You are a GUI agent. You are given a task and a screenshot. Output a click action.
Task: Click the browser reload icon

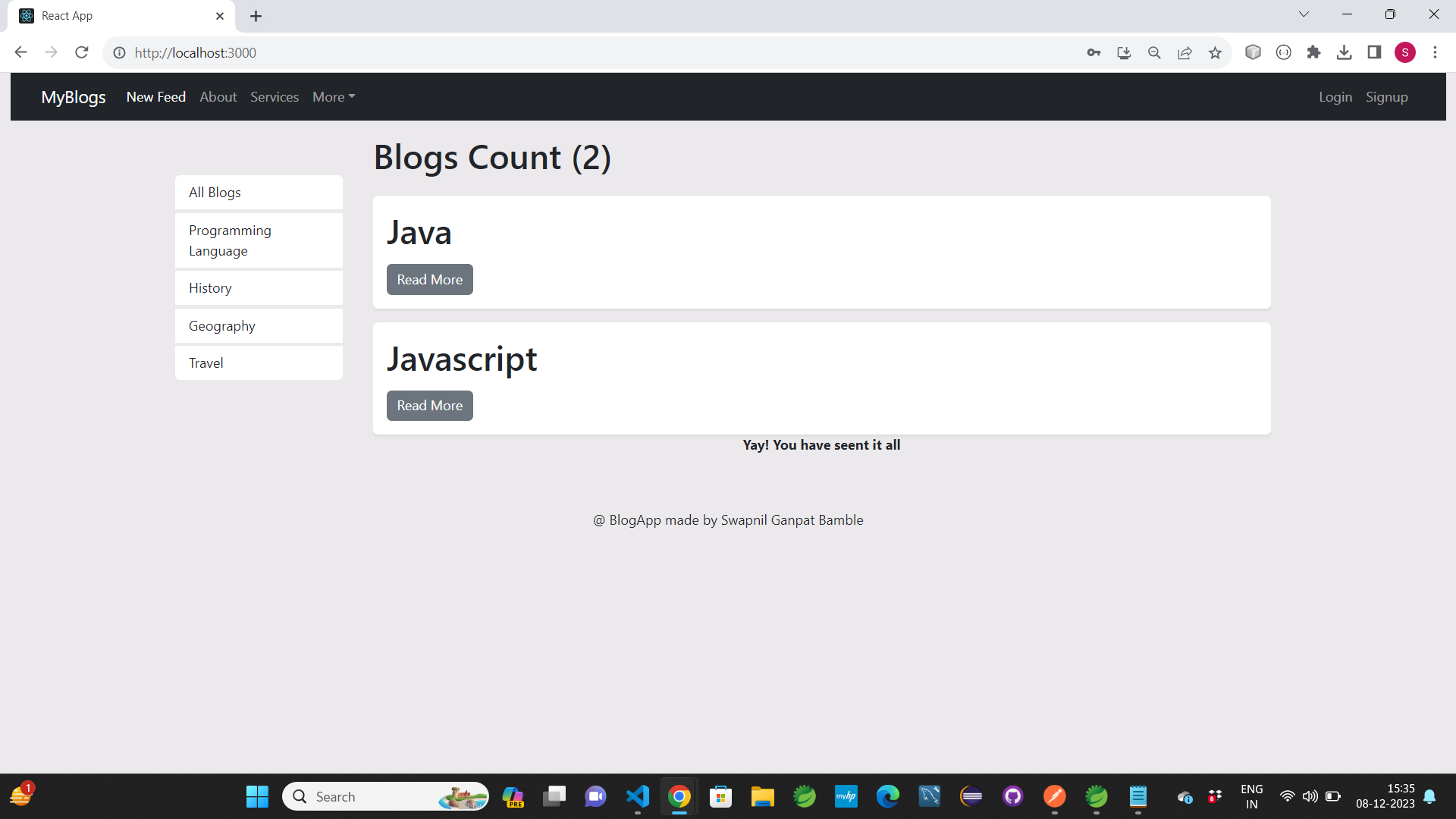click(x=82, y=52)
